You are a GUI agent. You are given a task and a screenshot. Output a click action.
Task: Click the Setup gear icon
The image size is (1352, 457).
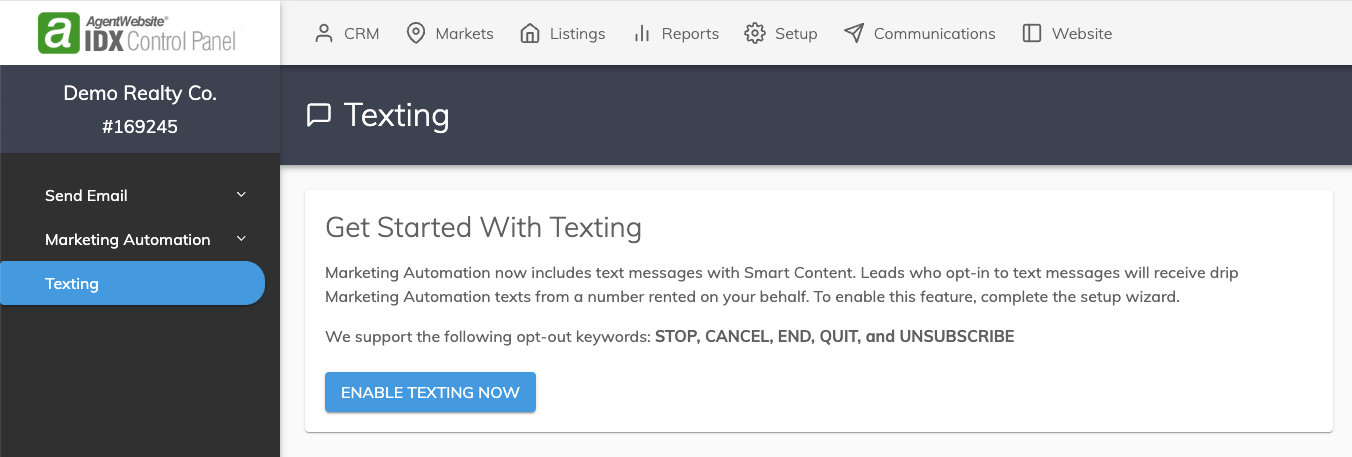(755, 33)
